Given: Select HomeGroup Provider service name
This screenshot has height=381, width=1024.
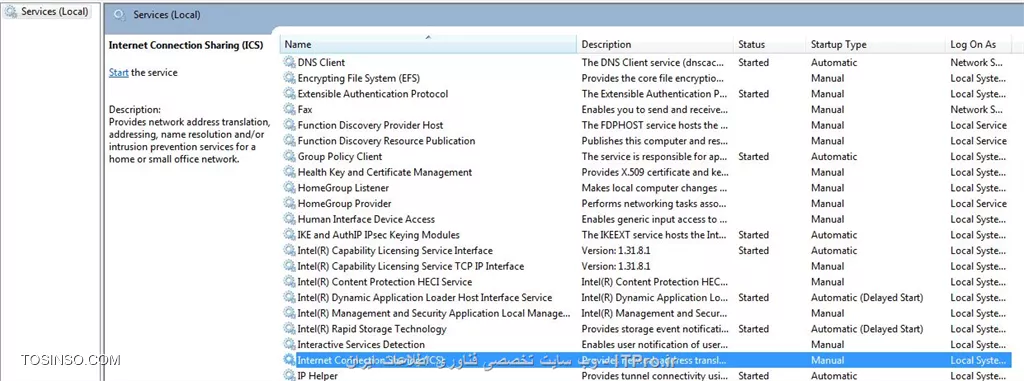Looking at the screenshot, I should (345, 204).
